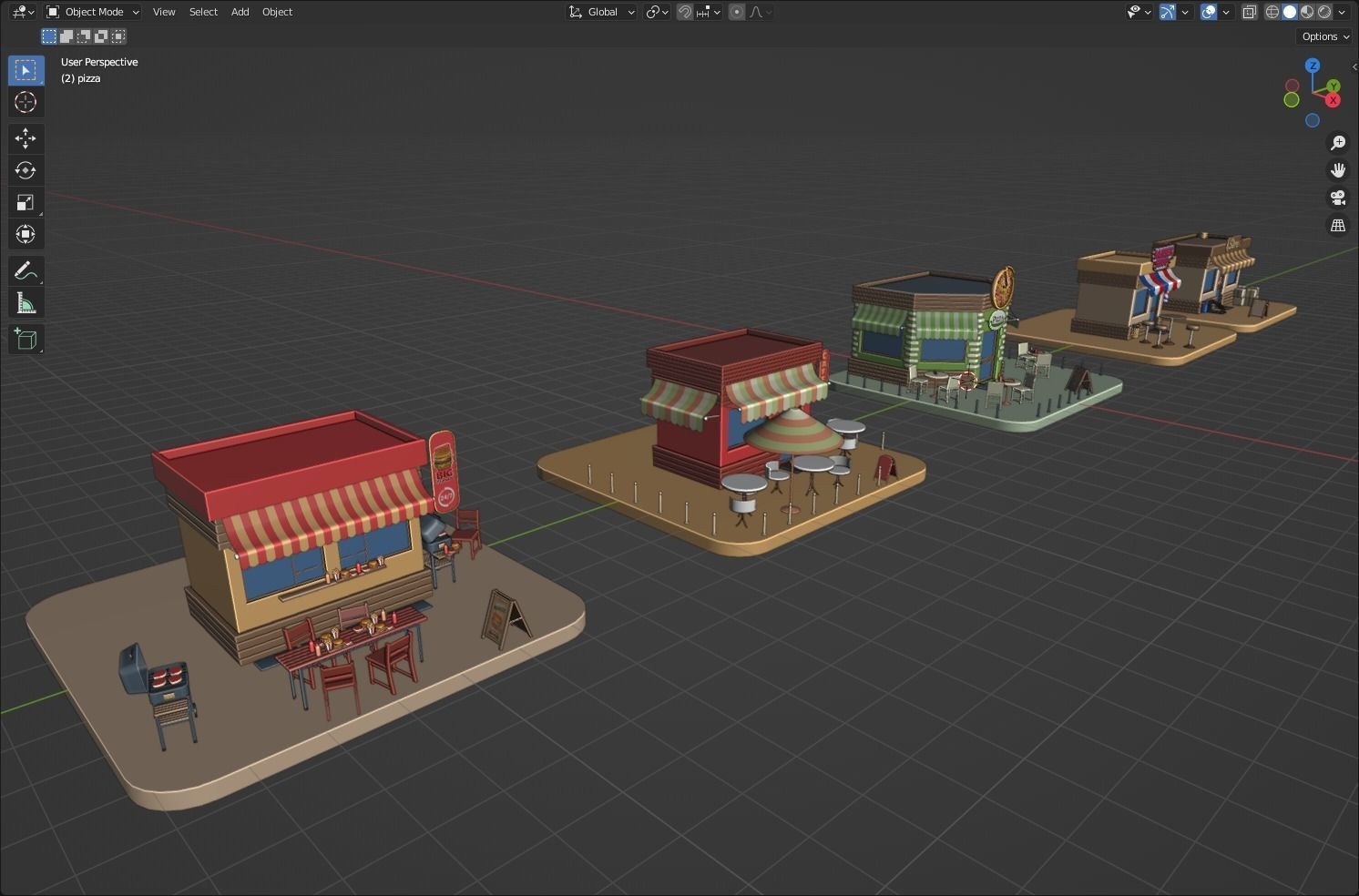
Task: Open the transform pivot point dropdown
Action: 657,12
